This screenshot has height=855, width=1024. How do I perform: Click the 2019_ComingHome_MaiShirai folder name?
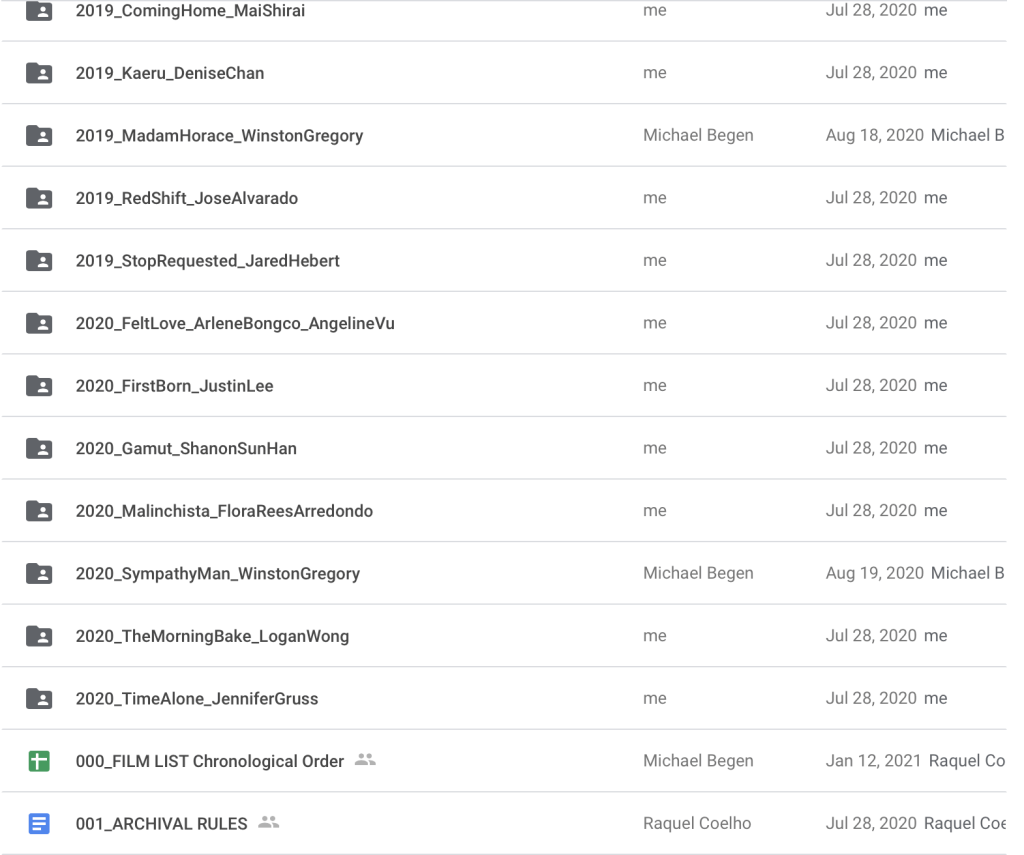(190, 11)
